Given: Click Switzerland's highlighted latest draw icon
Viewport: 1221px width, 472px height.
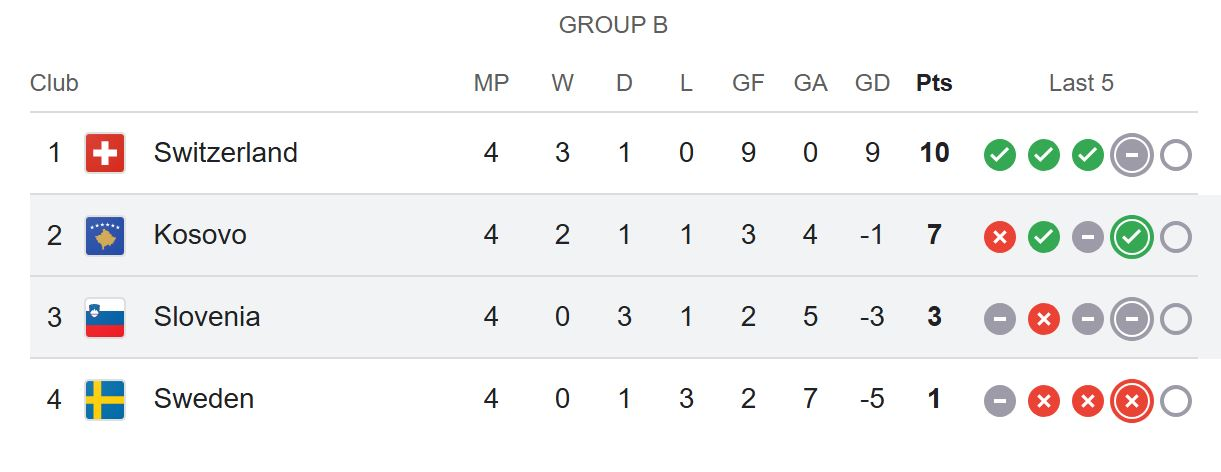Looking at the screenshot, I should point(1132,155).
